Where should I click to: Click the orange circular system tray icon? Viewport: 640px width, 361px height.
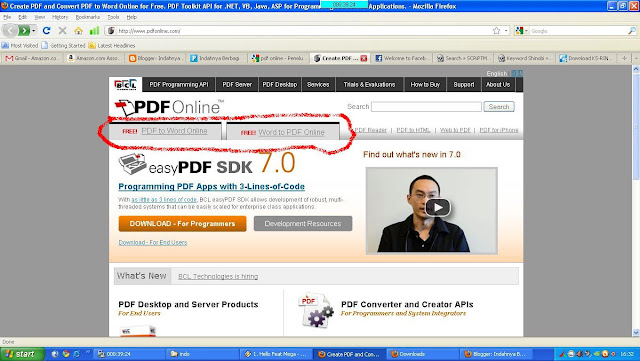pos(605,354)
